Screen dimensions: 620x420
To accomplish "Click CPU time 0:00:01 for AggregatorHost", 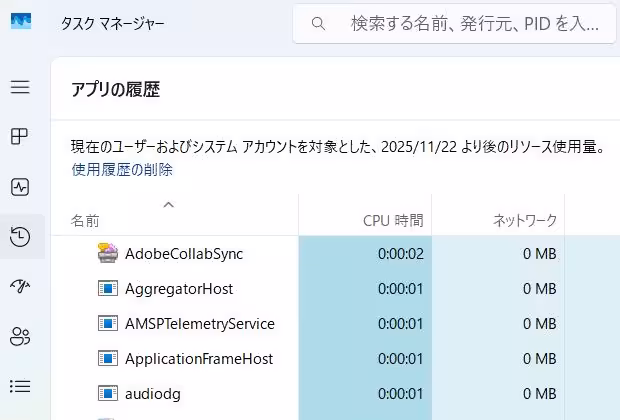I will (401, 289).
